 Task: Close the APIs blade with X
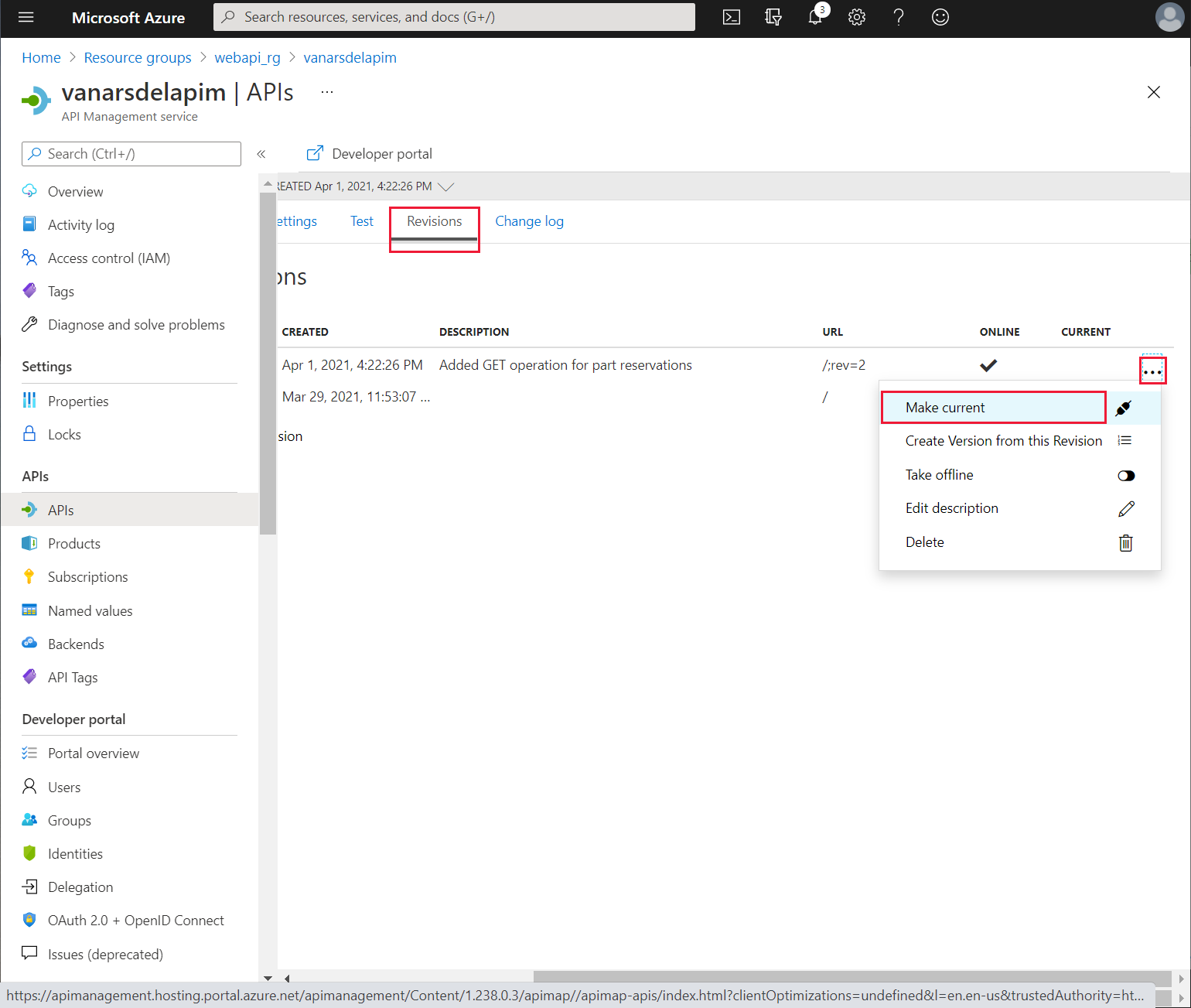1153,92
